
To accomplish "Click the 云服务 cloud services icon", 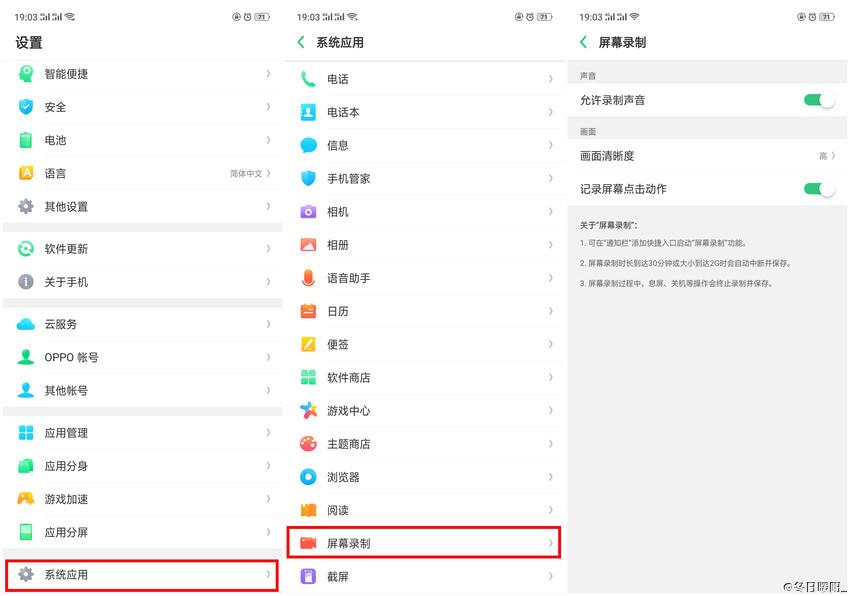I will click(x=25, y=324).
